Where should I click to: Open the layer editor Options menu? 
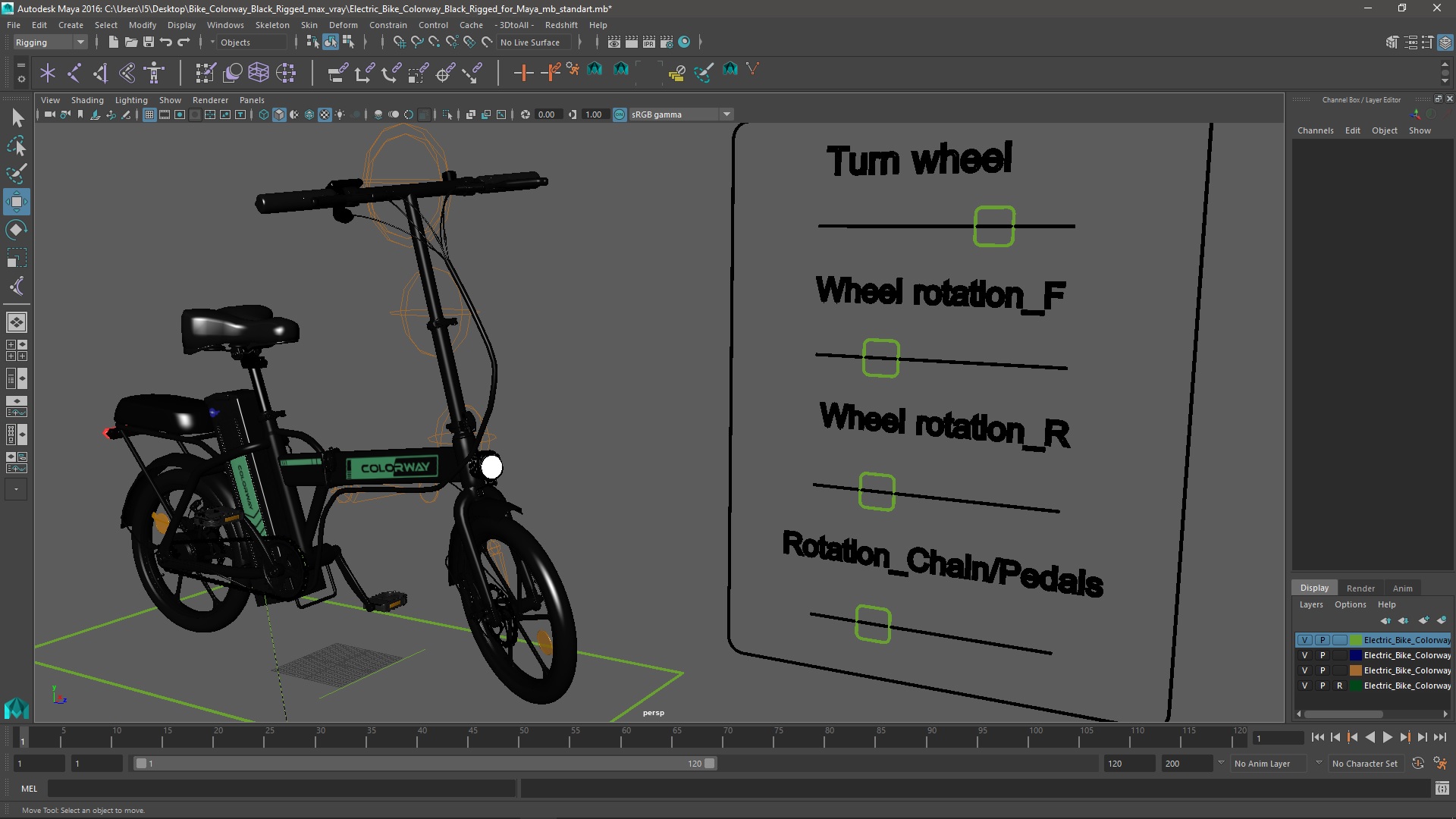[1350, 604]
